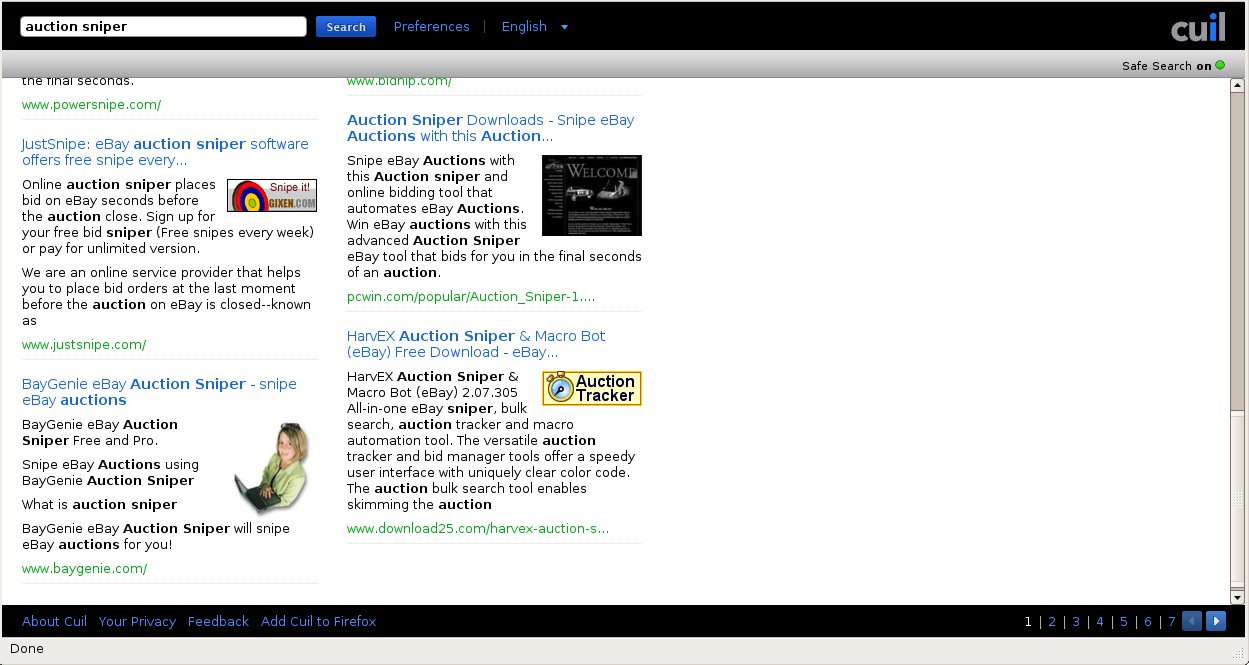The image size is (1249, 665).
Task: Visit www.justsnipe.com URL
Action: (84, 345)
